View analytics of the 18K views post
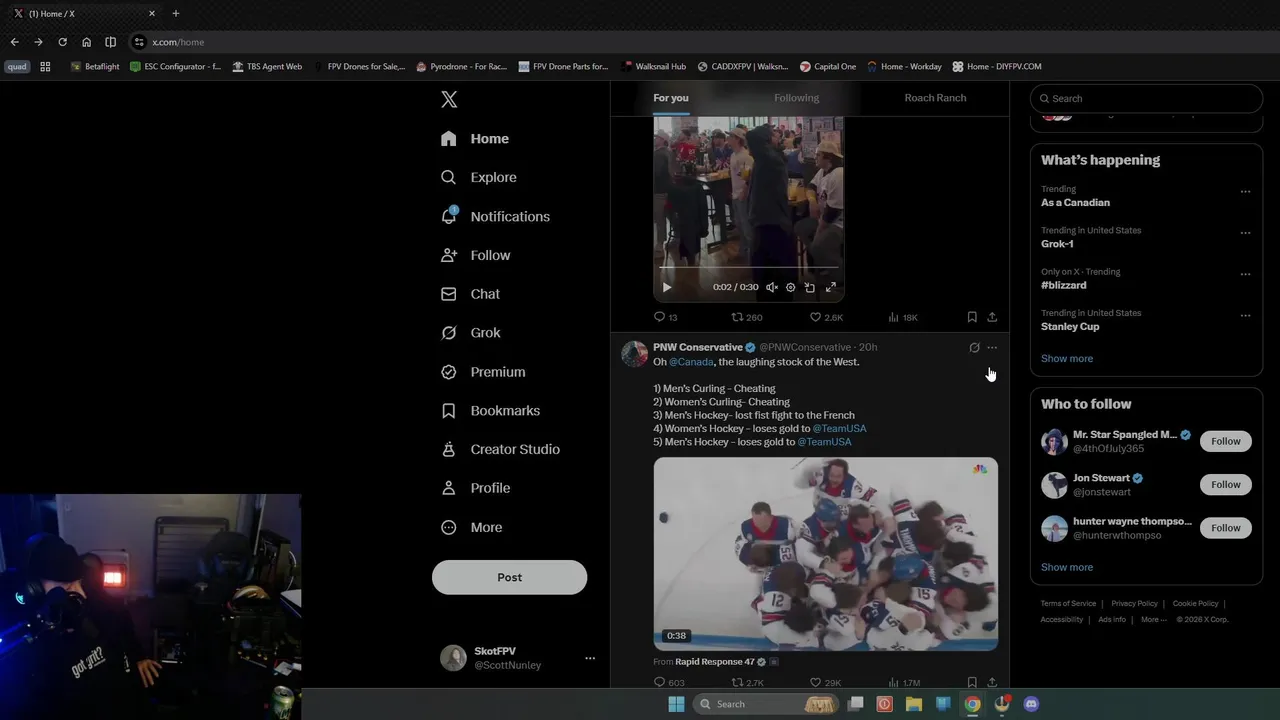This screenshot has width=1280, height=720. tap(903, 317)
